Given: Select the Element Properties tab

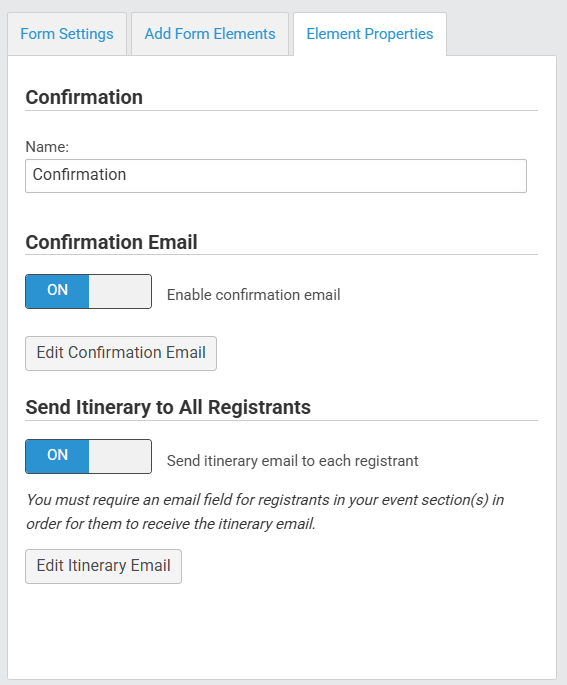Looking at the screenshot, I should coord(370,34).
